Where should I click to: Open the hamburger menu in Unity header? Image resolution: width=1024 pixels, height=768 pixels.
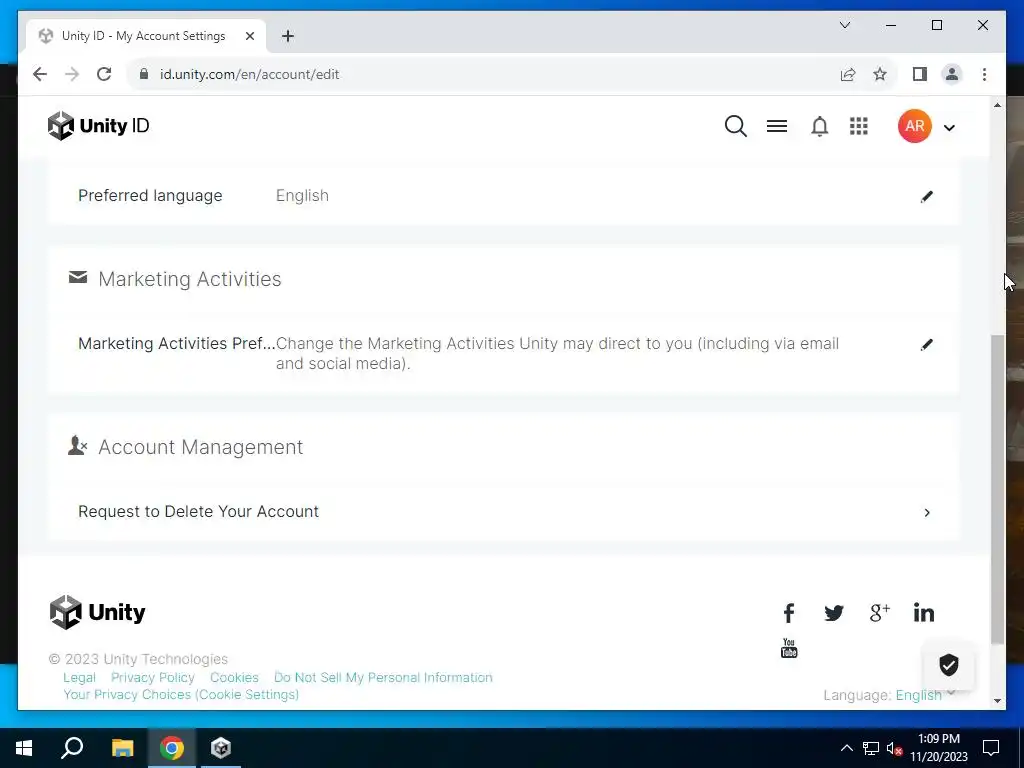click(776, 126)
